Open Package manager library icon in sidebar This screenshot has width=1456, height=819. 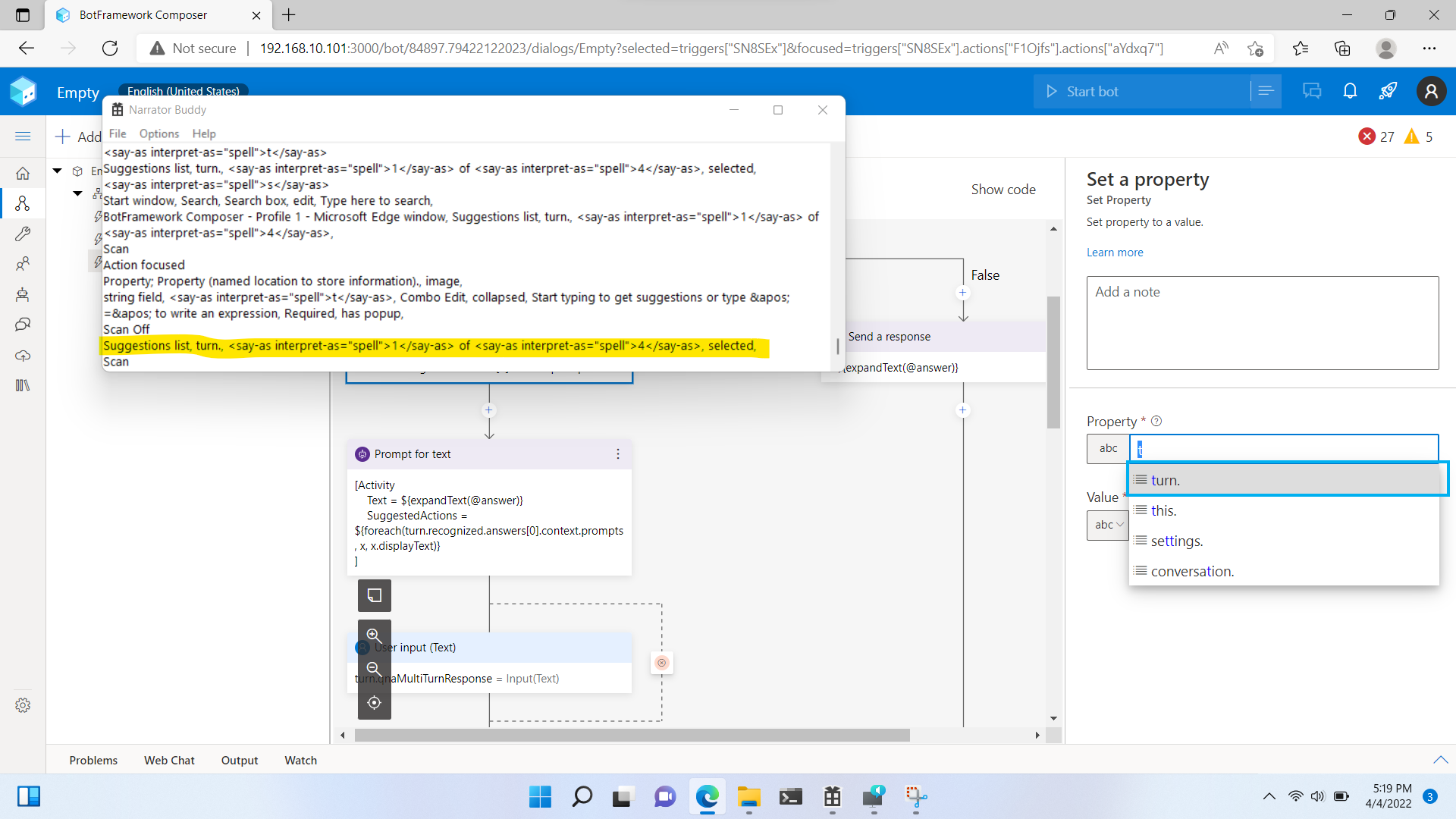click(x=23, y=386)
